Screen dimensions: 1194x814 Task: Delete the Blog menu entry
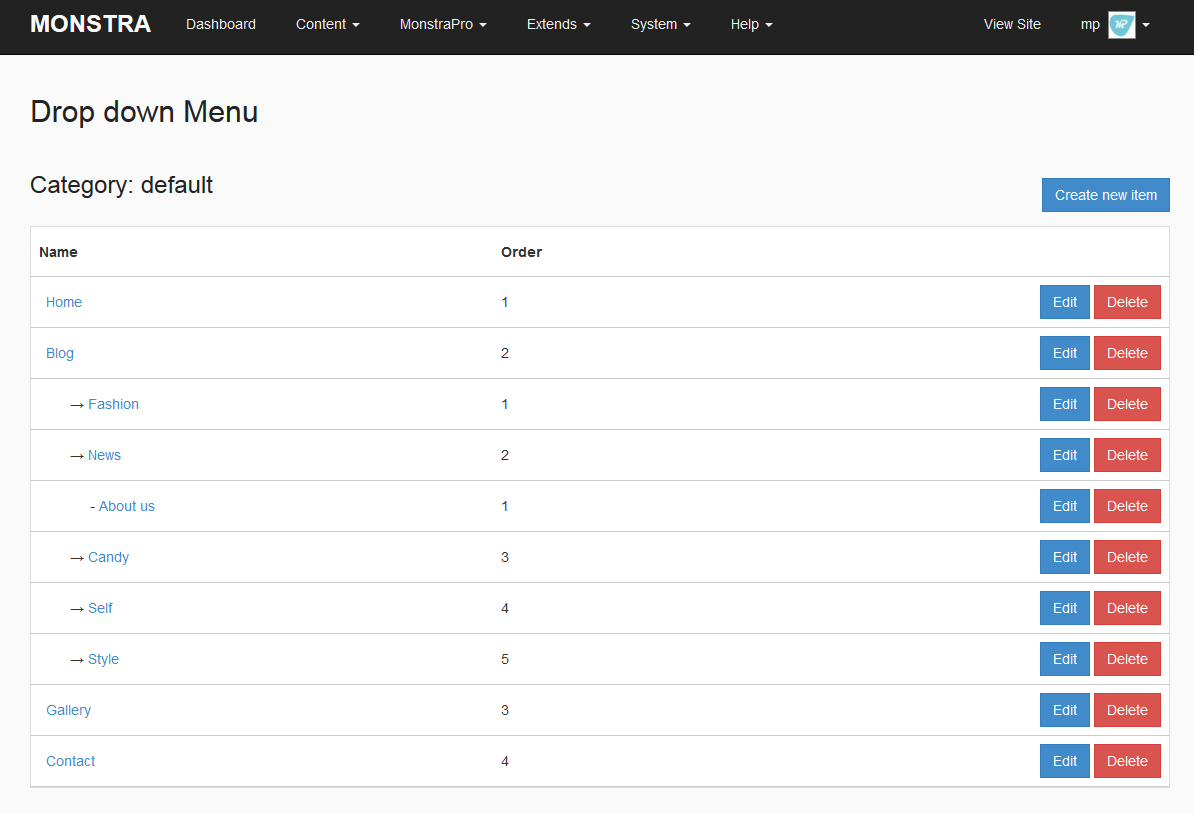pyautogui.click(x=1127, y=352)
